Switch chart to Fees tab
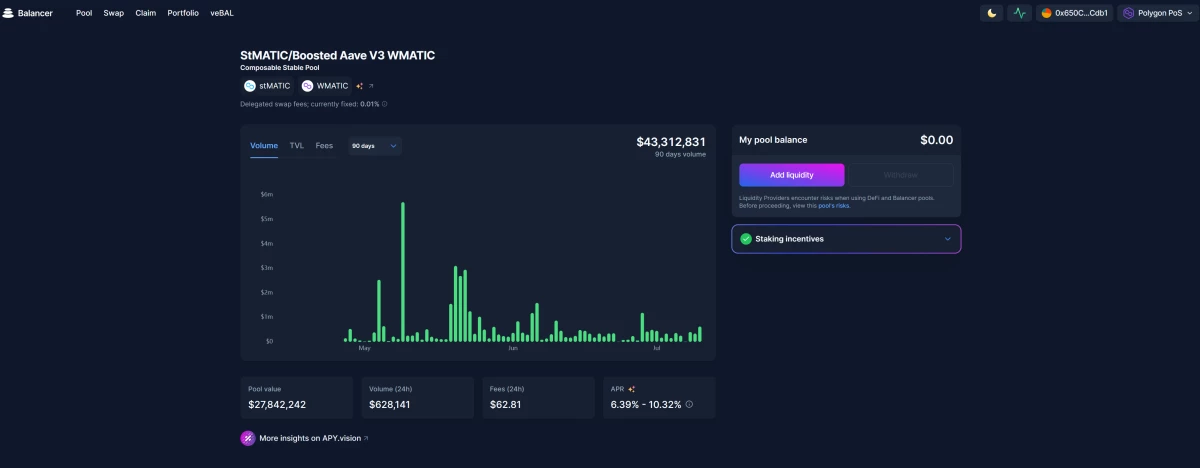 324,146
